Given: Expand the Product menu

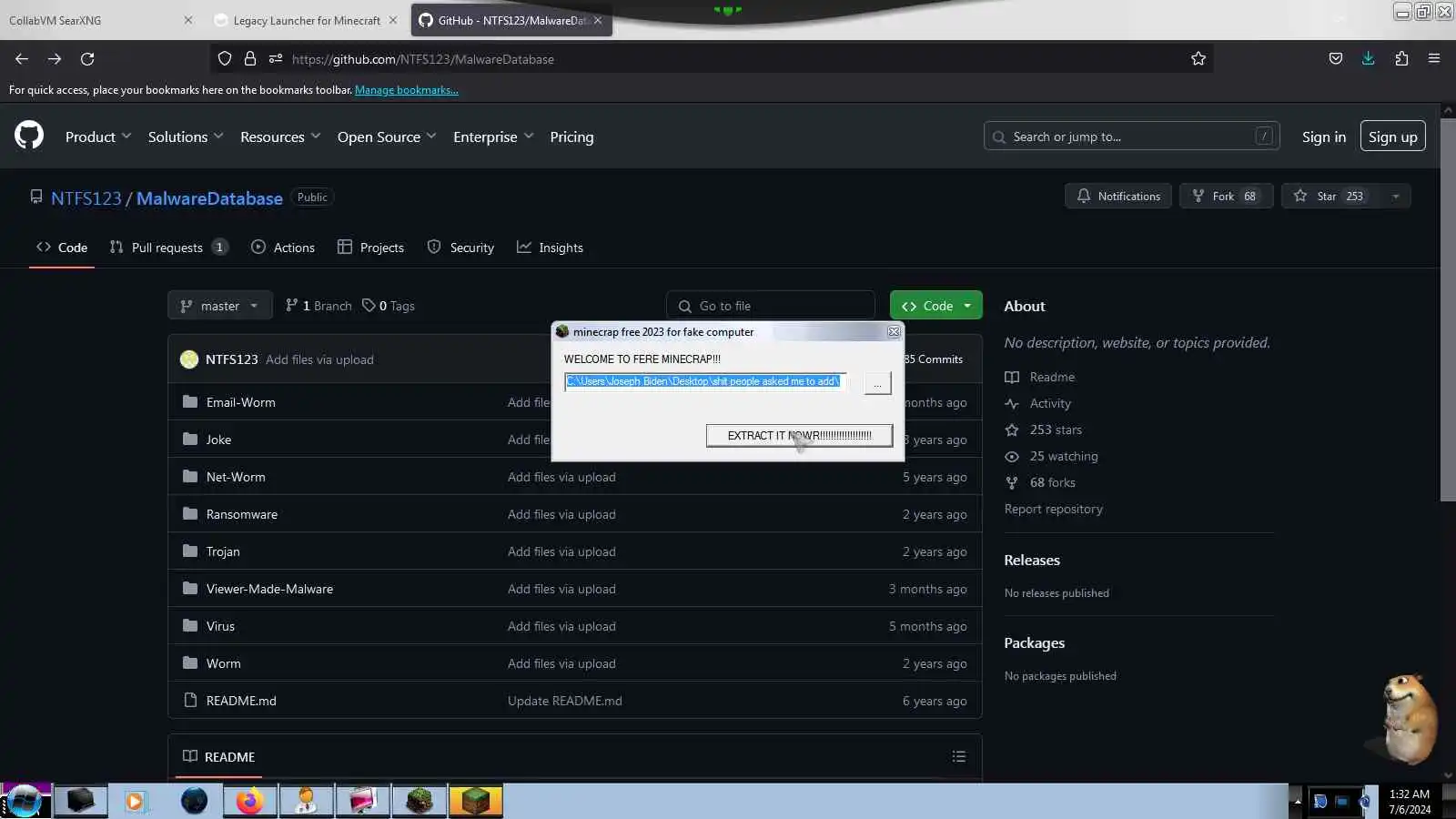Looking at the screenshot, I should (x=98, y=136).
